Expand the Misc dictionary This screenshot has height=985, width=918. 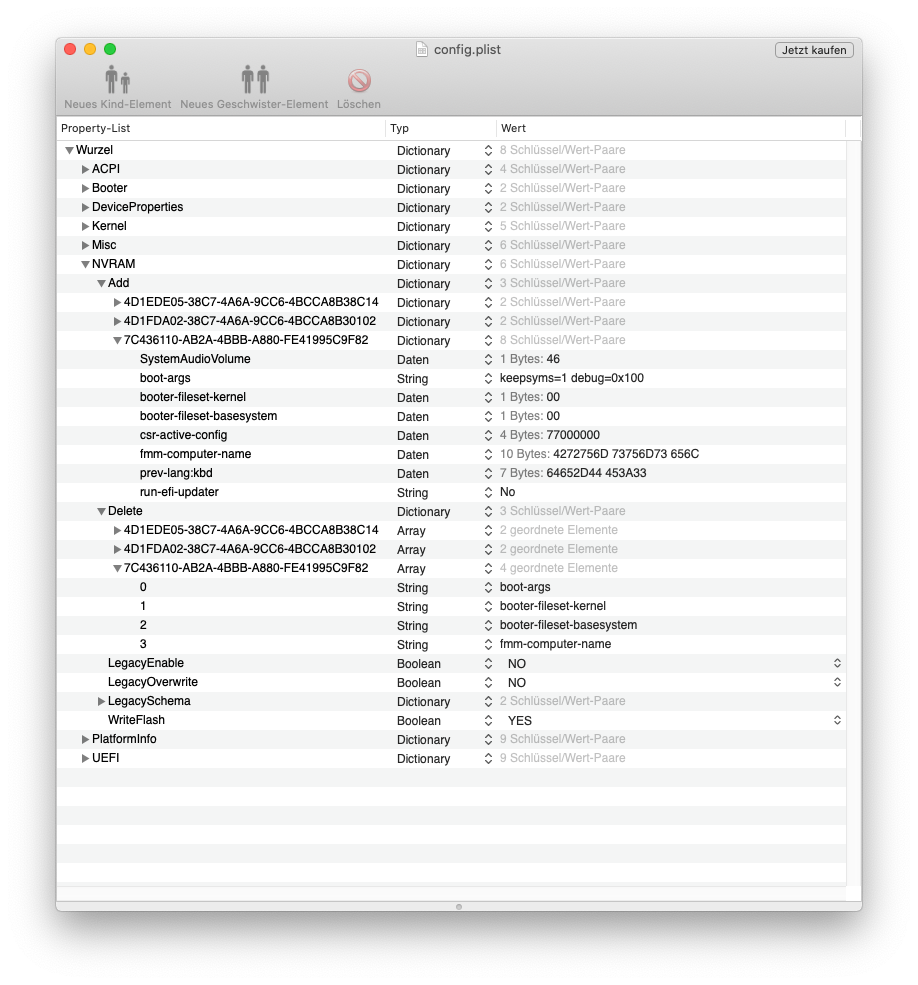click(85, 245)
